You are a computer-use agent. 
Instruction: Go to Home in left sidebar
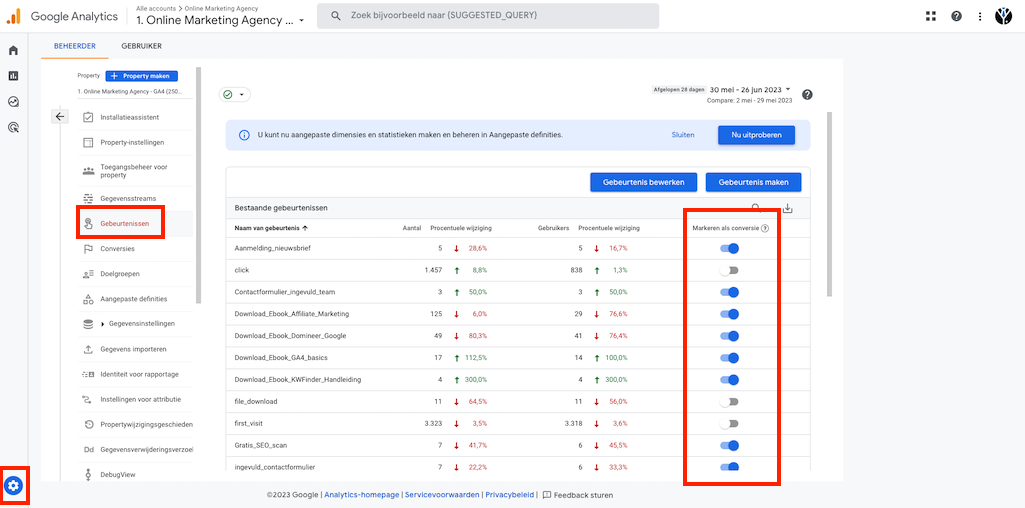(13, 50)
